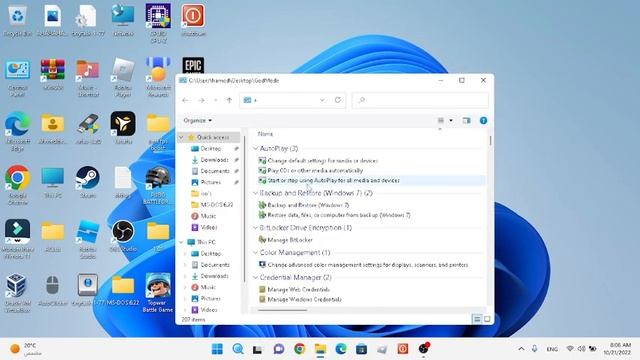Go up one folder level
Screen dimensions: 640x360
pyautogui.click(x=229, y=100)
